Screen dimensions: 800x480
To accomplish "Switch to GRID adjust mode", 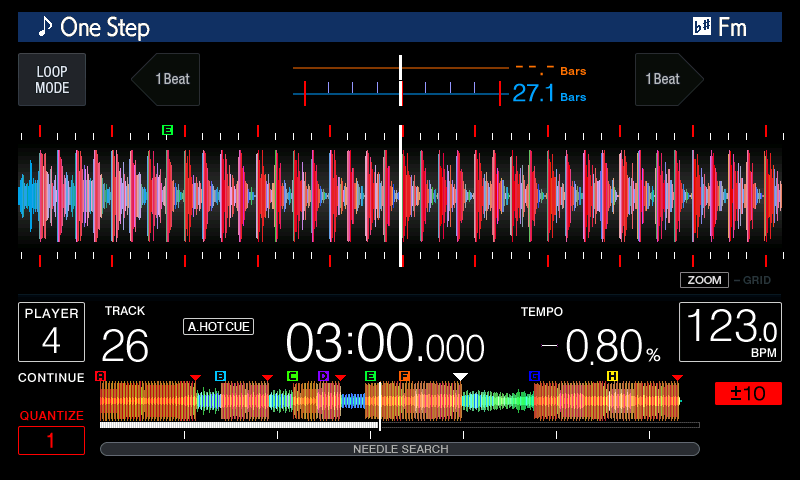I will (755, 280).
